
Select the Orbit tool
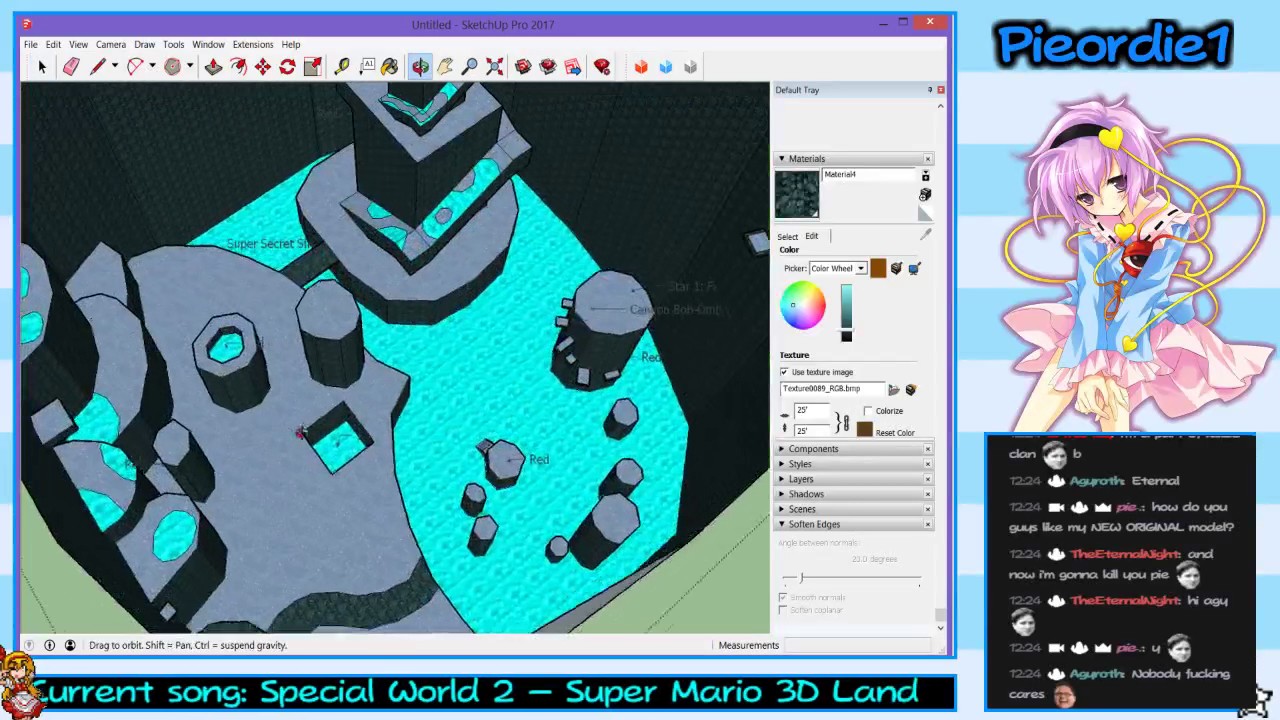(420, 67)
